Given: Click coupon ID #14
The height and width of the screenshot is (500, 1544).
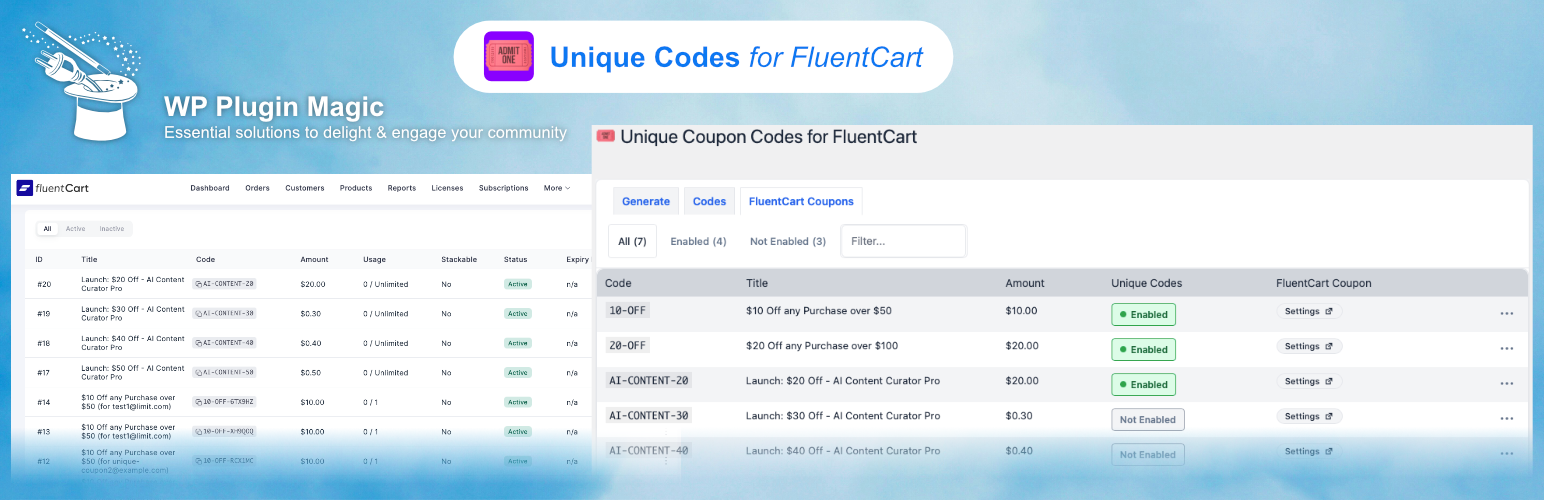Looking at the screenshot, I should [44, 402].
